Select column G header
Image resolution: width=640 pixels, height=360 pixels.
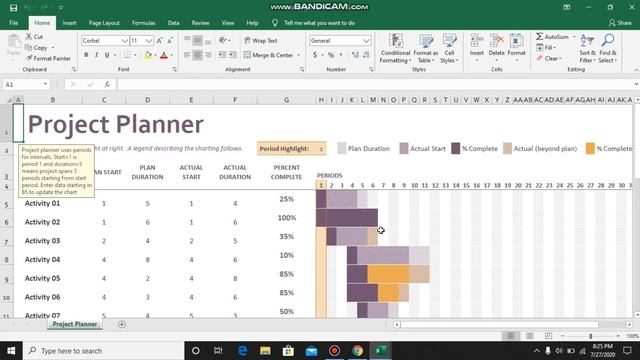coord(287,100)
